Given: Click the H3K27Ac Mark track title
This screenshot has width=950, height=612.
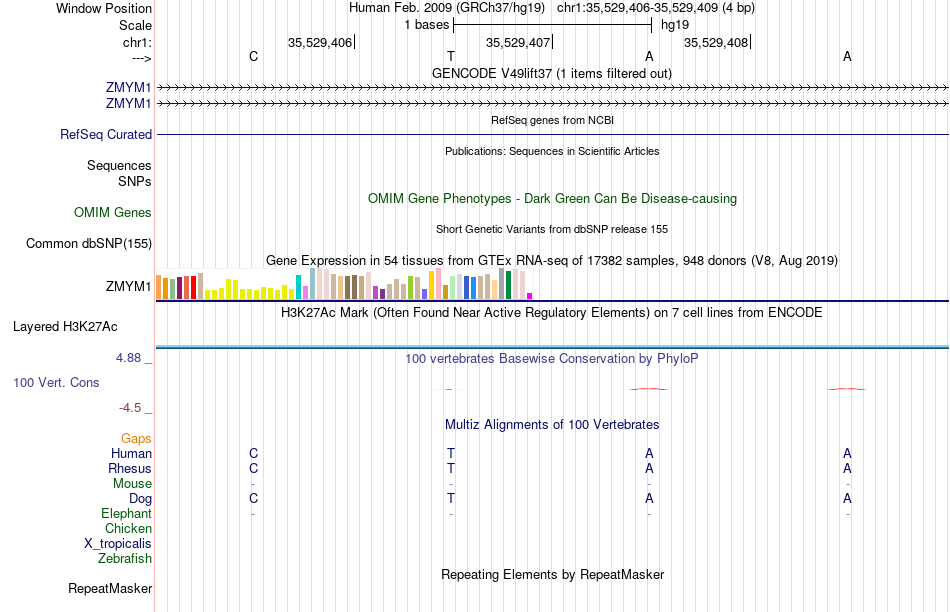Looking at the screenshot, I should [x=552, y=313].
